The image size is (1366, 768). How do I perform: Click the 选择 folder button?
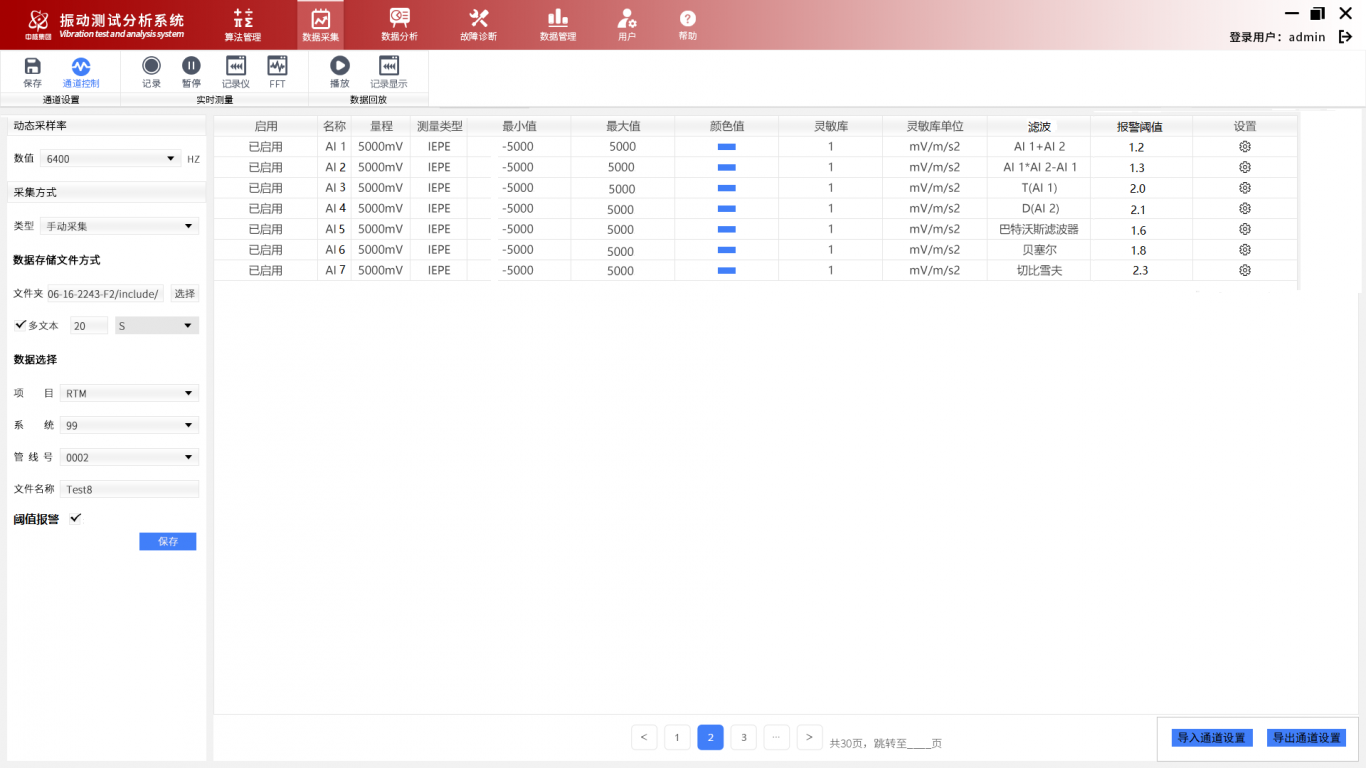coord(185,294)
